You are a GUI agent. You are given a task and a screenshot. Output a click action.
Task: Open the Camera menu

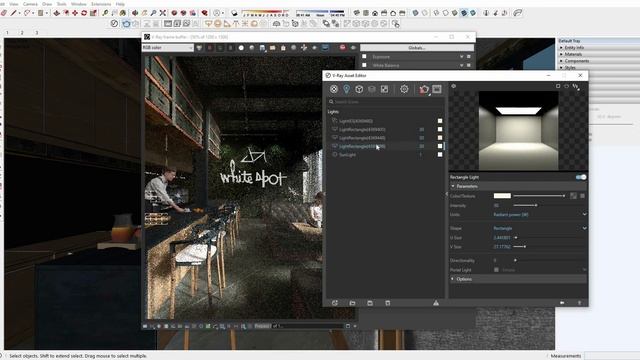pyautogui.click(x=30, y=4)
